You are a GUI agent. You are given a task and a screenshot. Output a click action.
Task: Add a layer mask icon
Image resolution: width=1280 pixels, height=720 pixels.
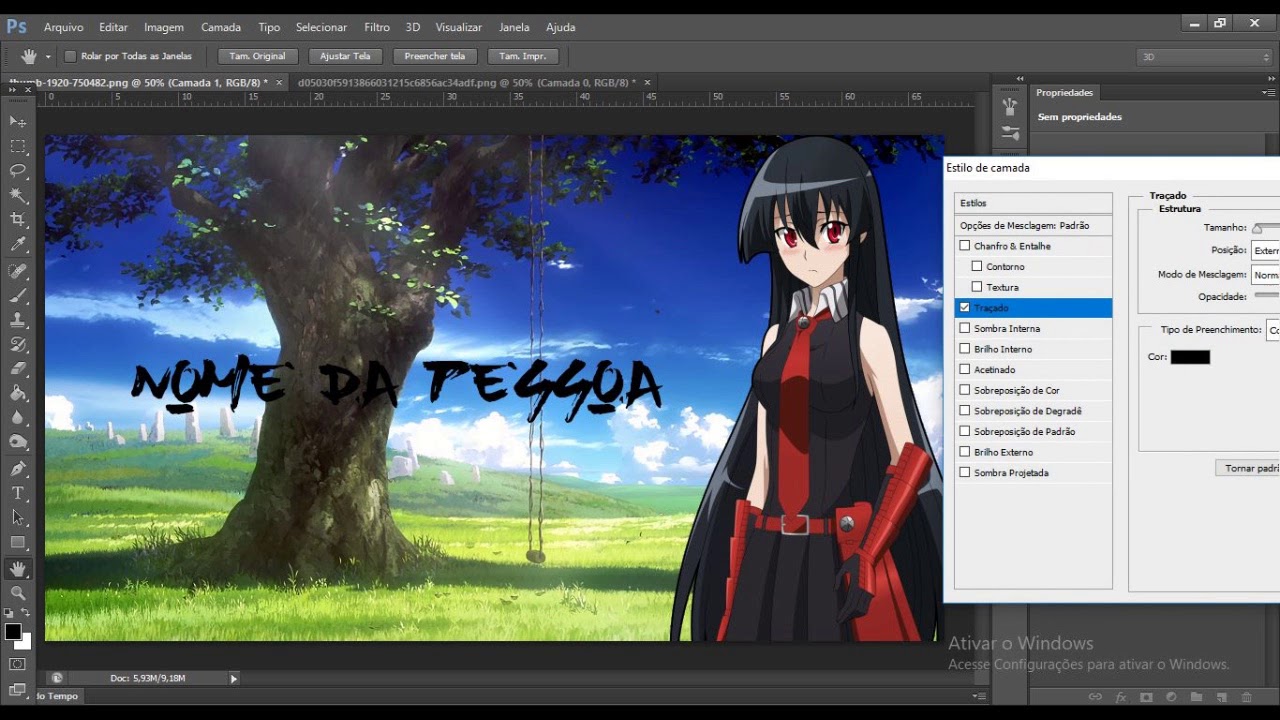(1146, 697)
